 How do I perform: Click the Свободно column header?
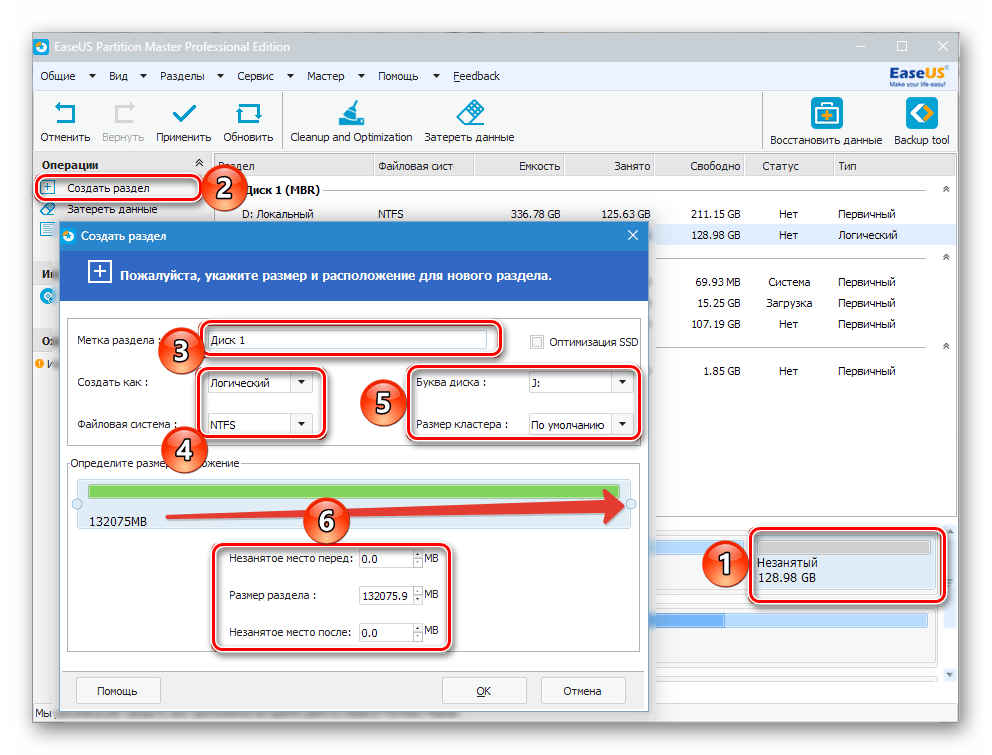point(700,166)
